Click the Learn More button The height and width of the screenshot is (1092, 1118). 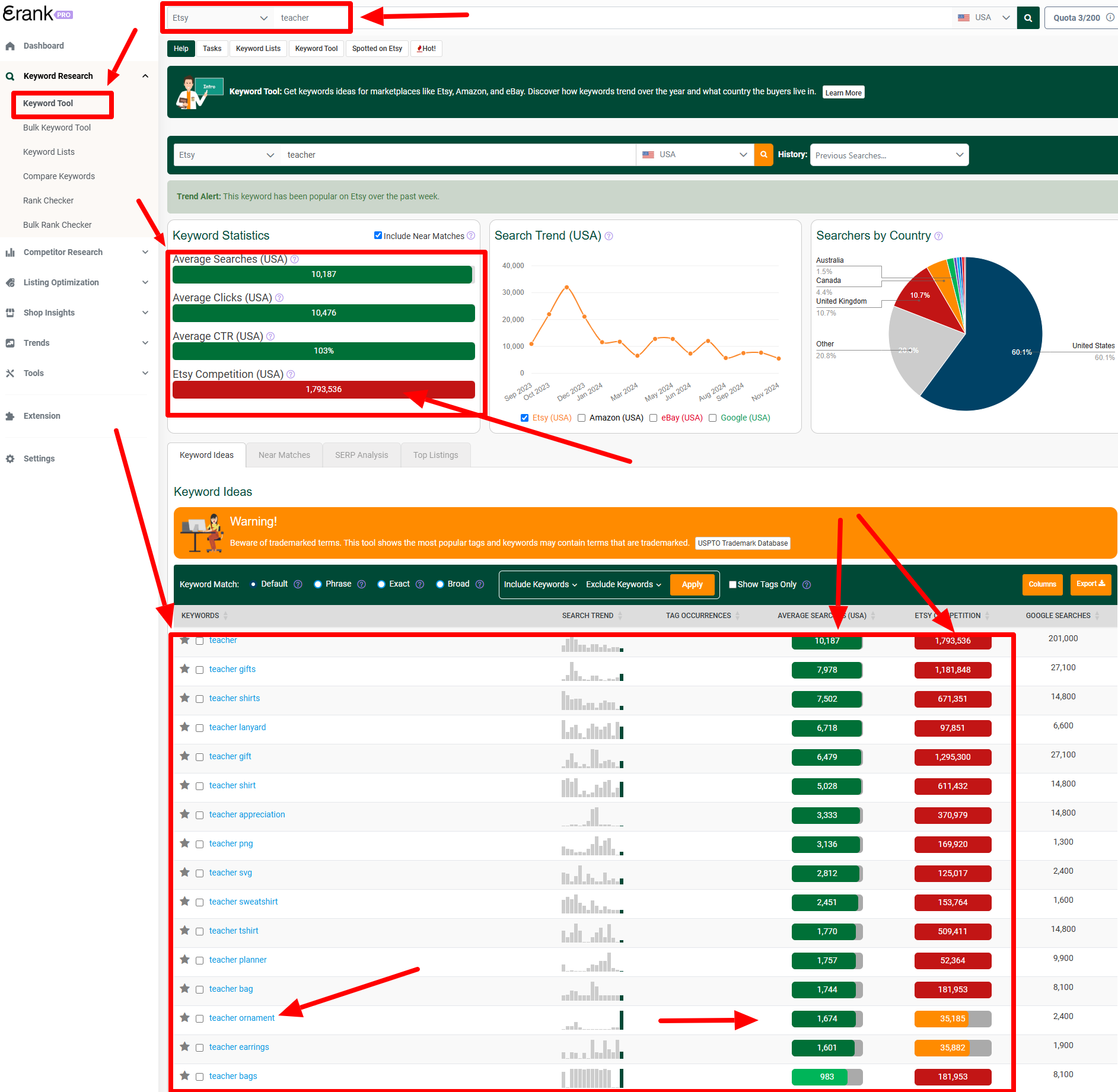pos(843,93)
